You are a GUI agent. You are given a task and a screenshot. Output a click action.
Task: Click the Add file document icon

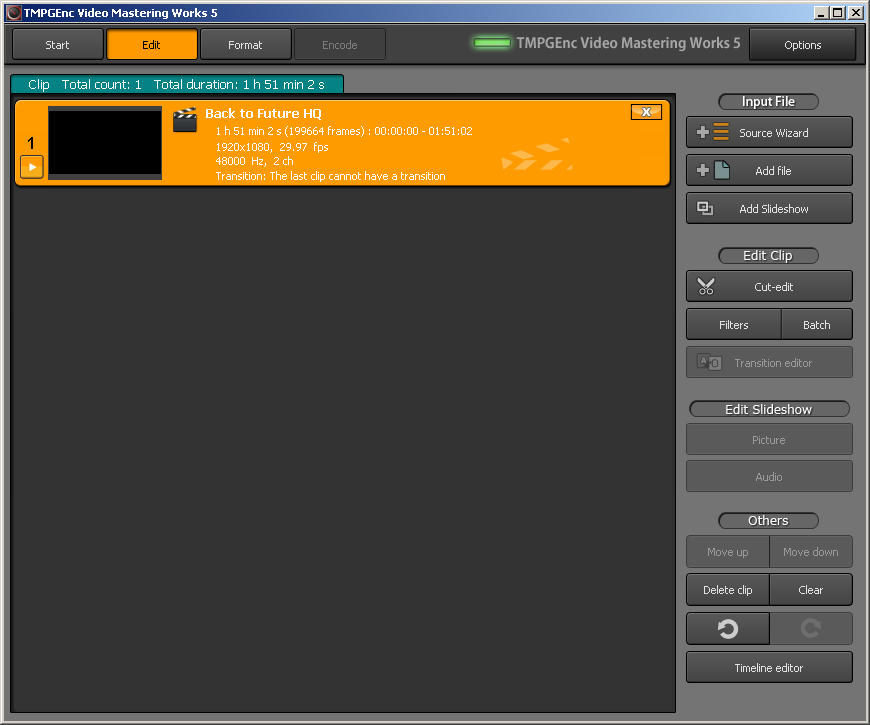(713, 170)
